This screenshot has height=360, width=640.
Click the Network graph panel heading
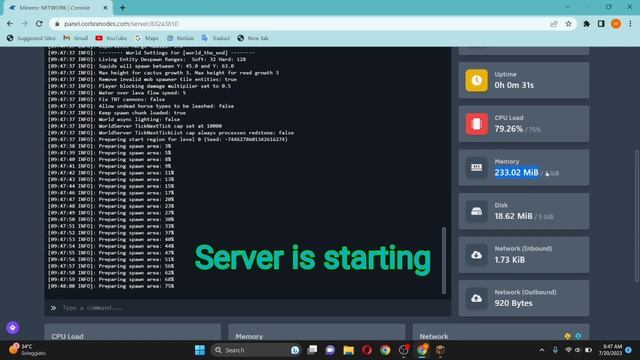pyautogui.click(x=433, y=336)
